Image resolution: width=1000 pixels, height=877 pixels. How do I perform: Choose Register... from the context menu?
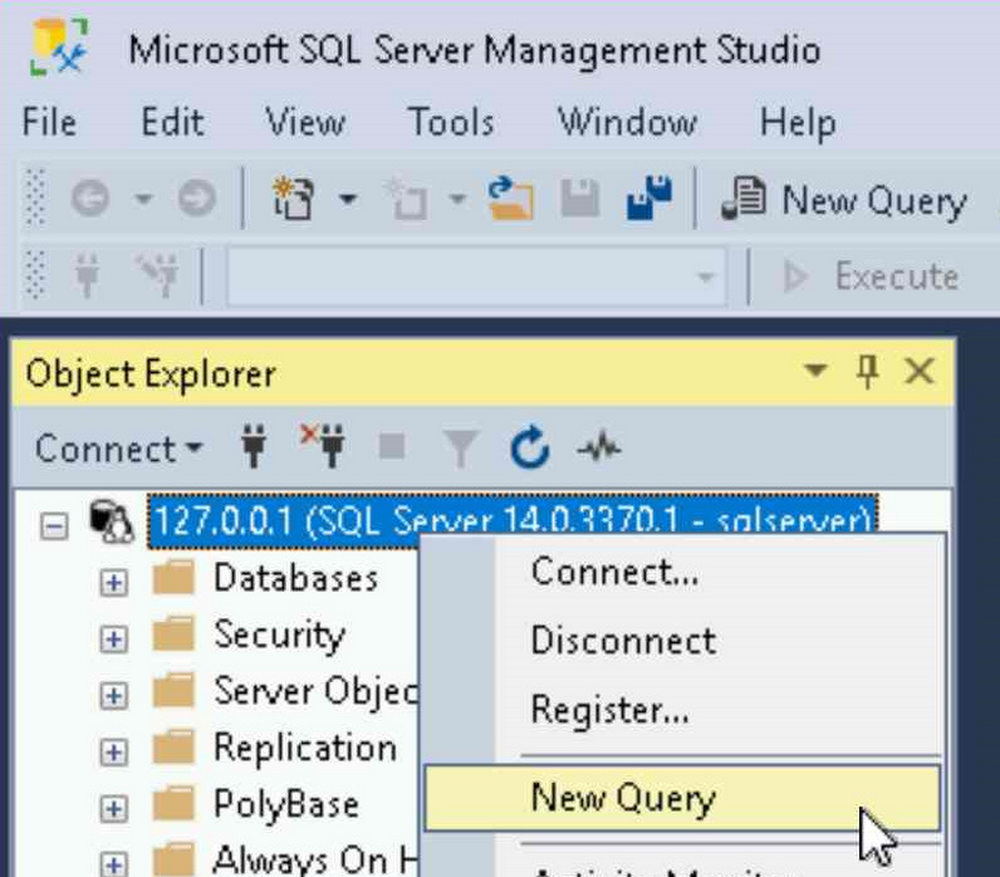click(x=682, y=709)
